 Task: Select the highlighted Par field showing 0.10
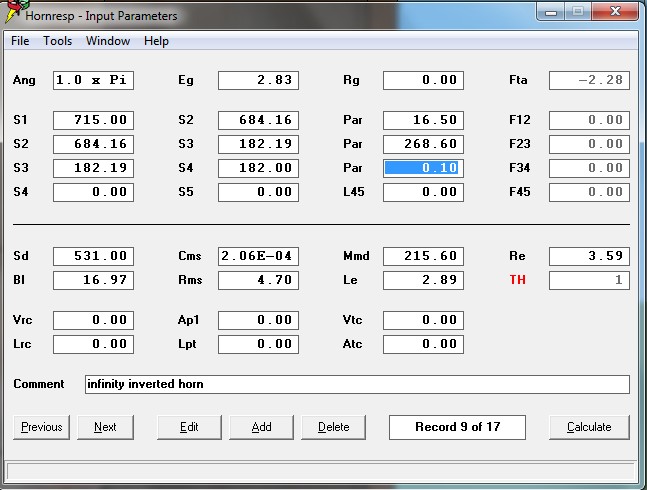(x=423, y=168)
